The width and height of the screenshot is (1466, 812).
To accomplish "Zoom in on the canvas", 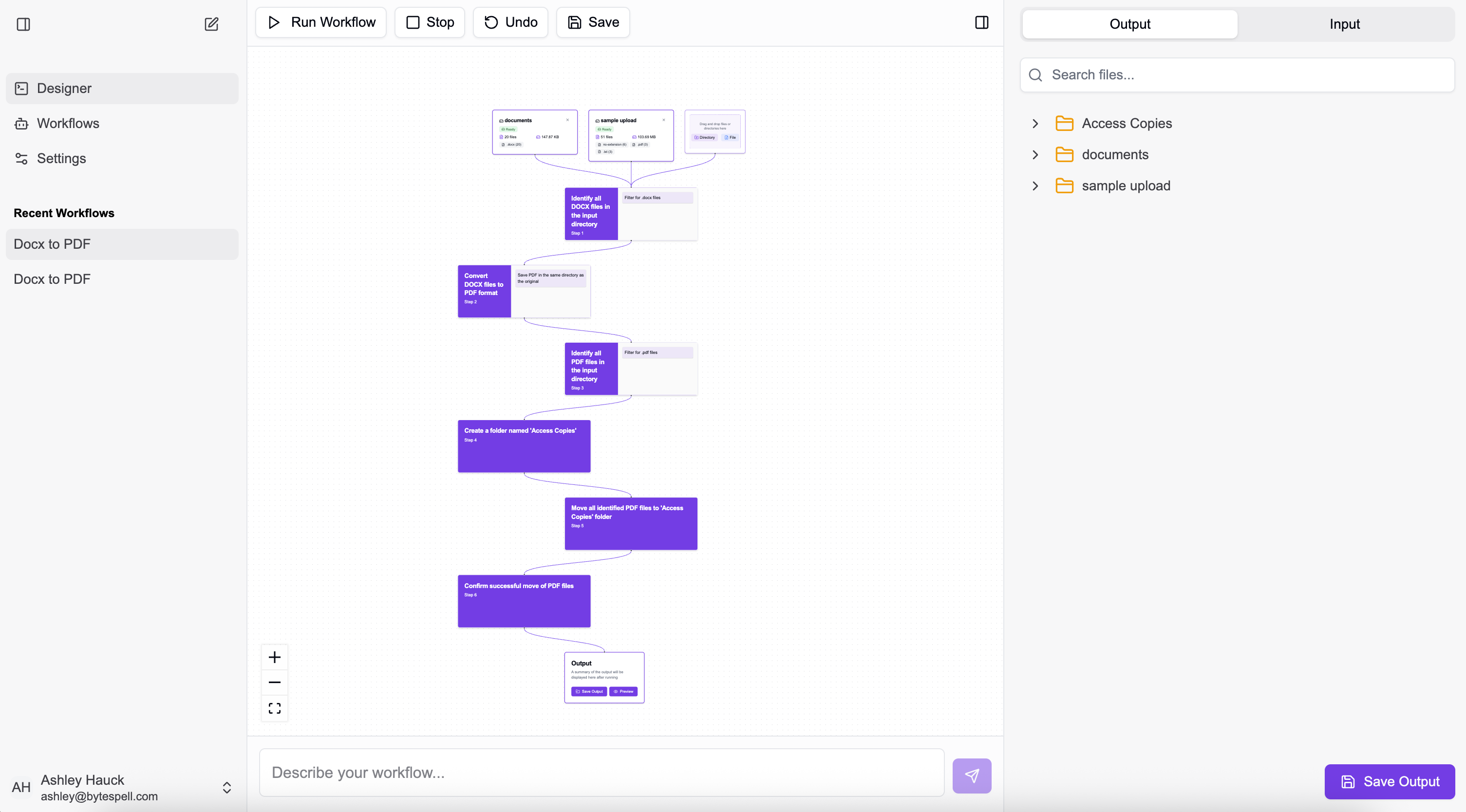I will 274,657.
